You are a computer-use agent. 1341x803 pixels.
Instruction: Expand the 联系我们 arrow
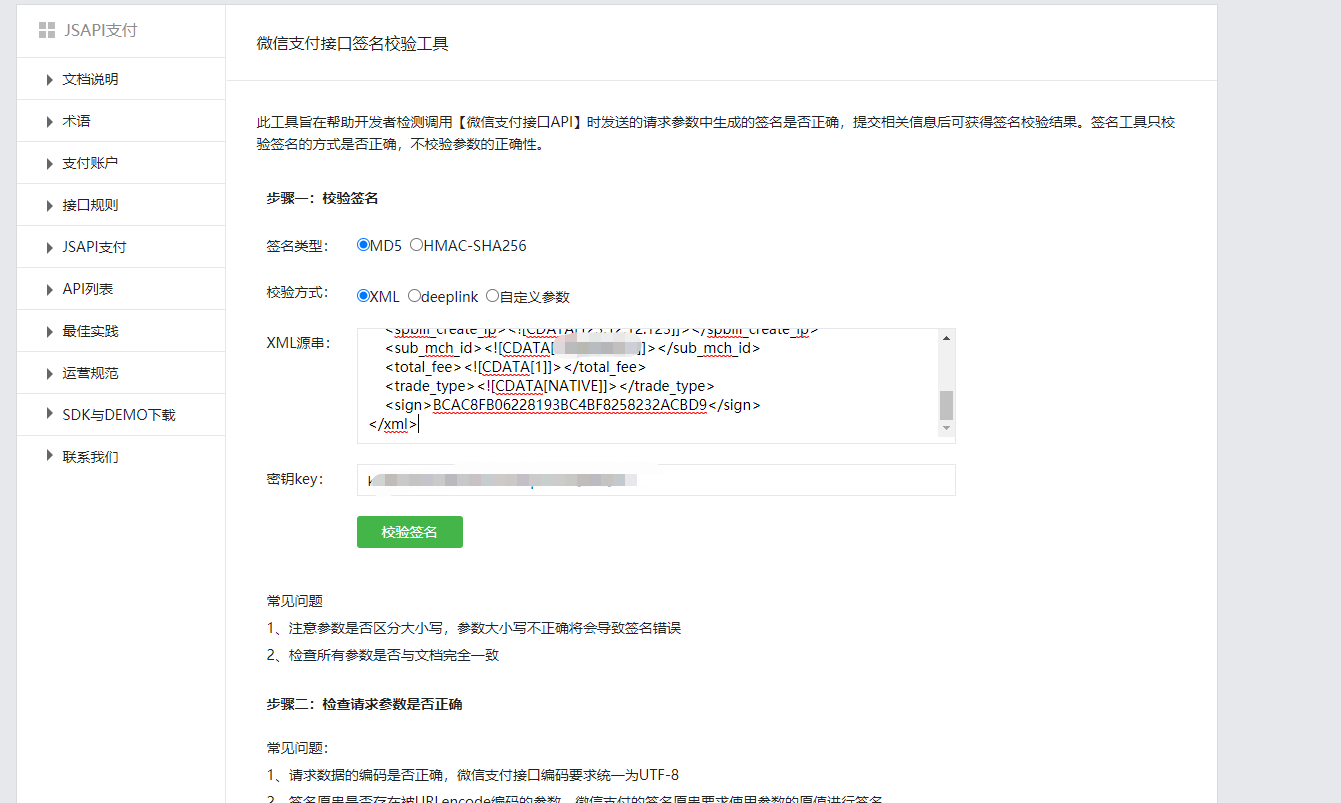(50, 456)
